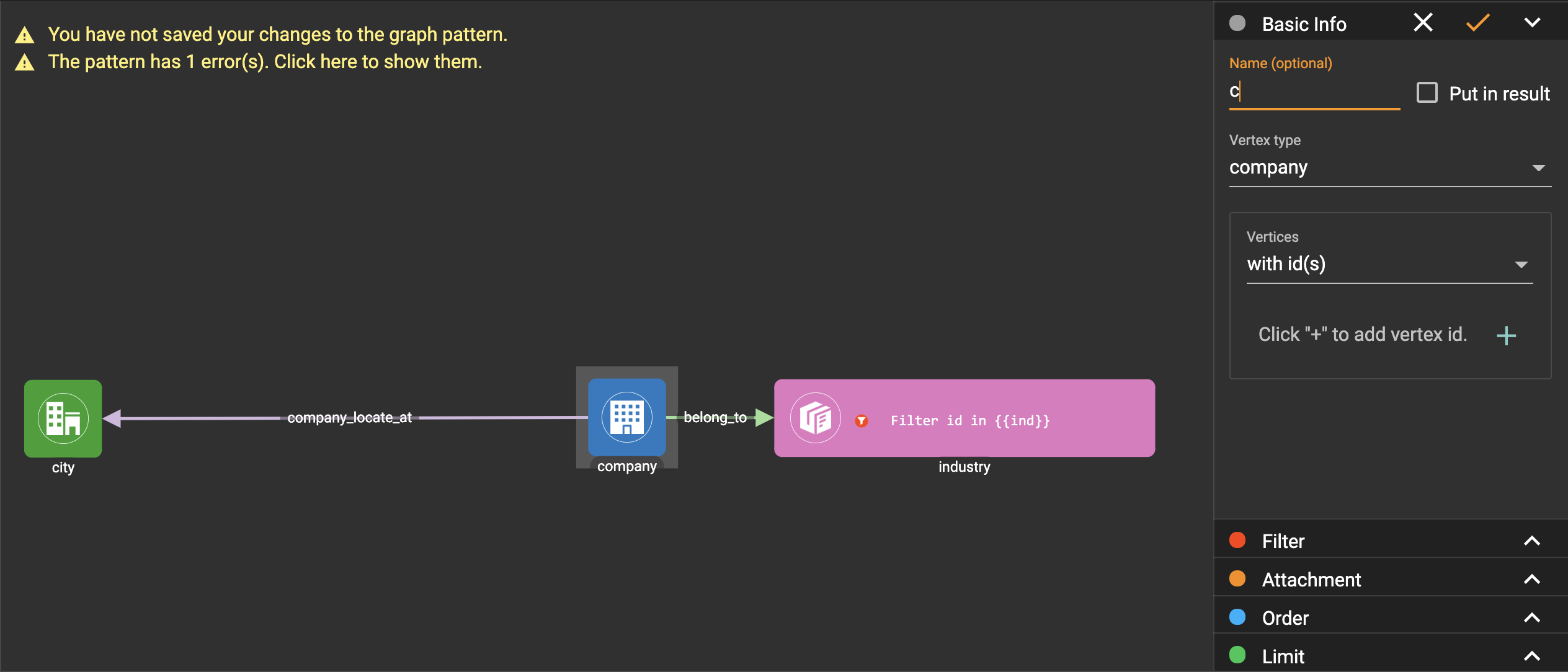Open the Vertex type company dropdown
Image resolution: width=1568 pixels, height=672 pixels.
click(x=1389, y=167)
